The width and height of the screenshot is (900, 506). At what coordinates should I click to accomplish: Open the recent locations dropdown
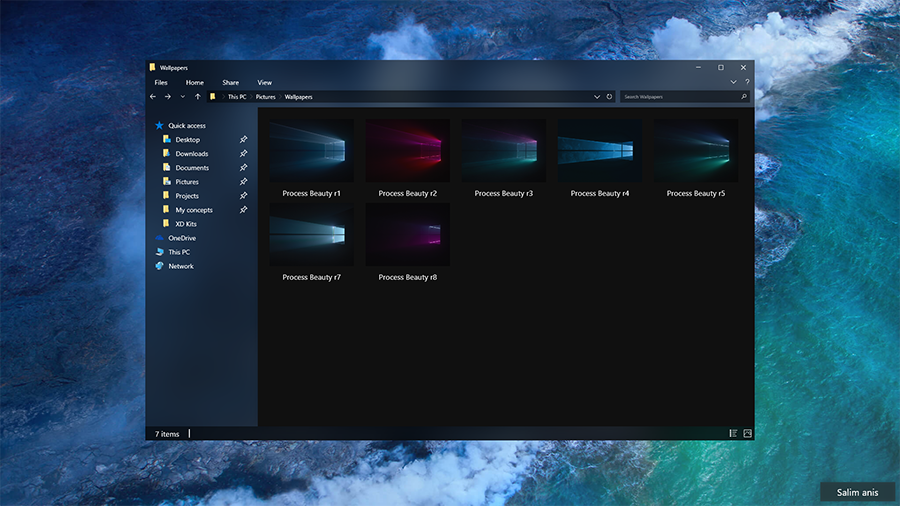point(182,97)
